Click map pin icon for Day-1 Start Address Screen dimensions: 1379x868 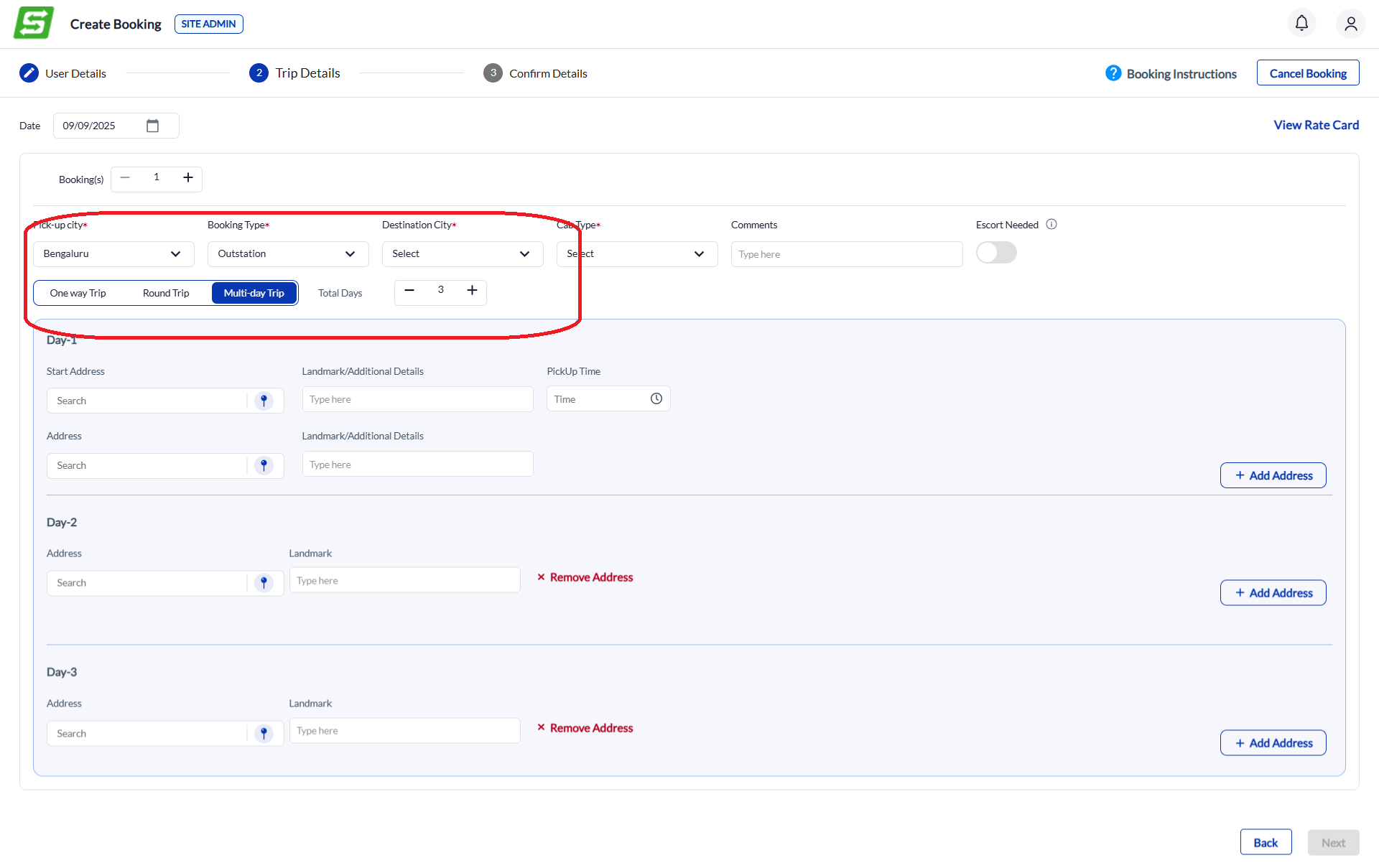264,401
